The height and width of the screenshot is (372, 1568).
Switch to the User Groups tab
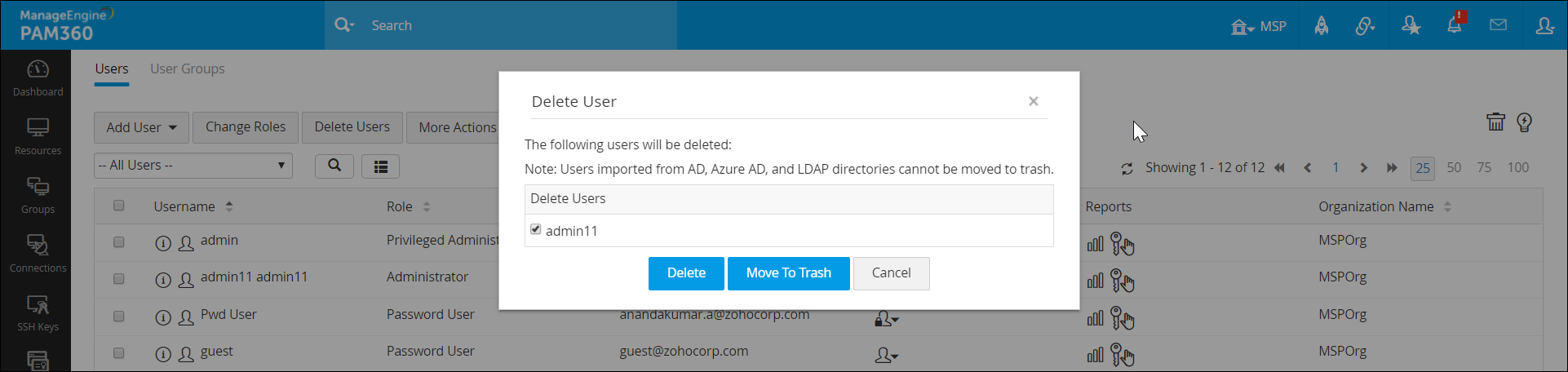point(187,69)
